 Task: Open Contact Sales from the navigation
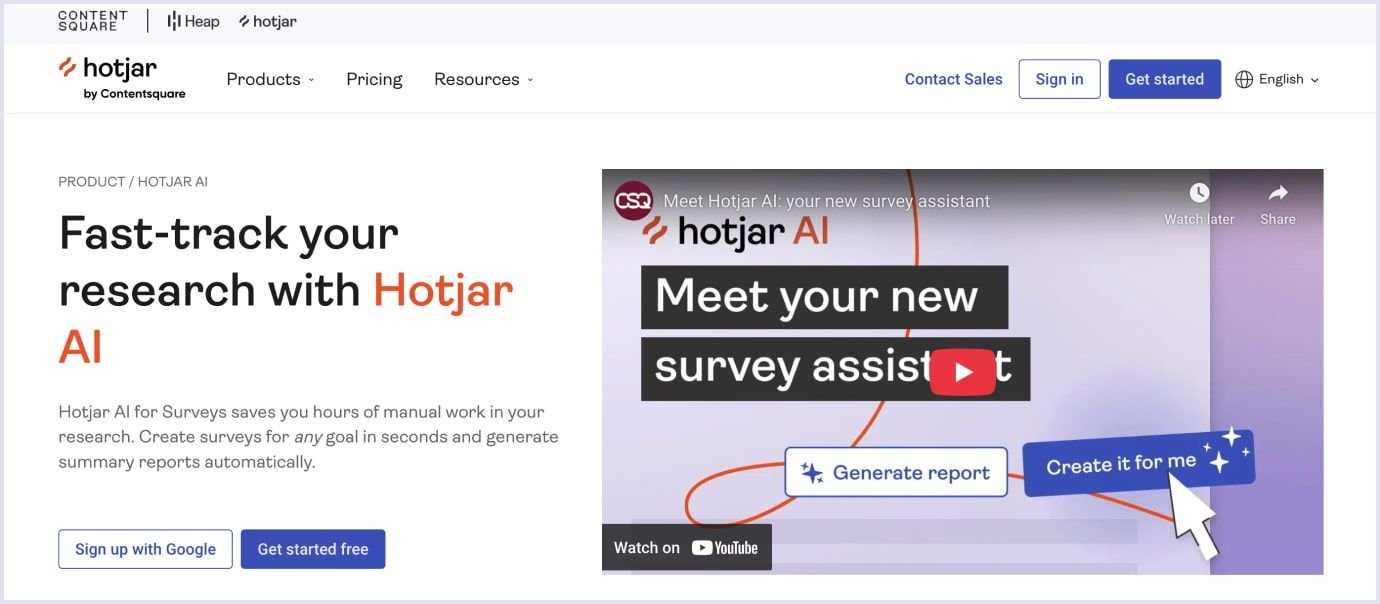[x=952, y=78]
